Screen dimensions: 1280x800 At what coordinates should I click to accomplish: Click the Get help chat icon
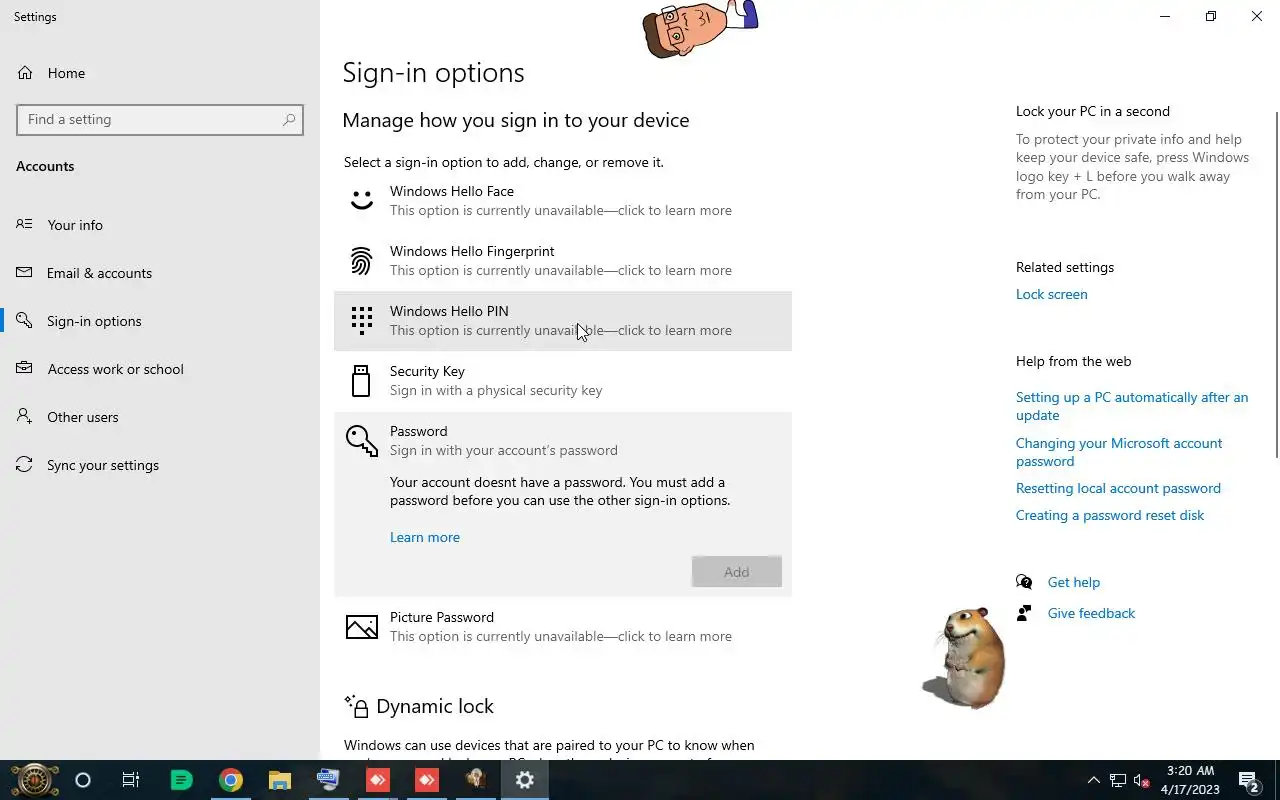1024,582
